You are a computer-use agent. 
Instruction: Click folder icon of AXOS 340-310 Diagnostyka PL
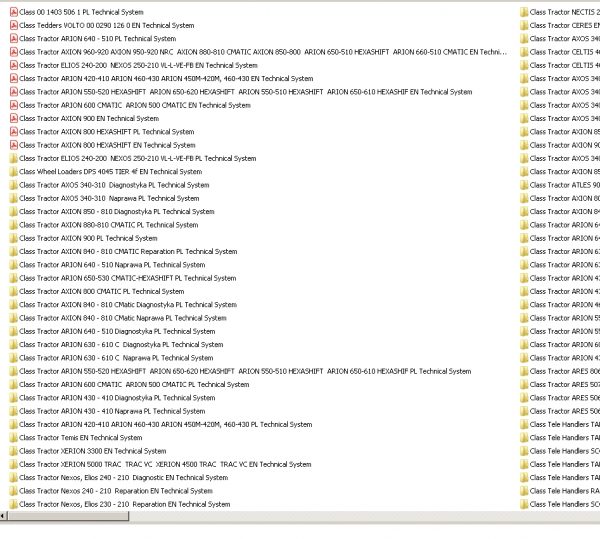[13, 185]
